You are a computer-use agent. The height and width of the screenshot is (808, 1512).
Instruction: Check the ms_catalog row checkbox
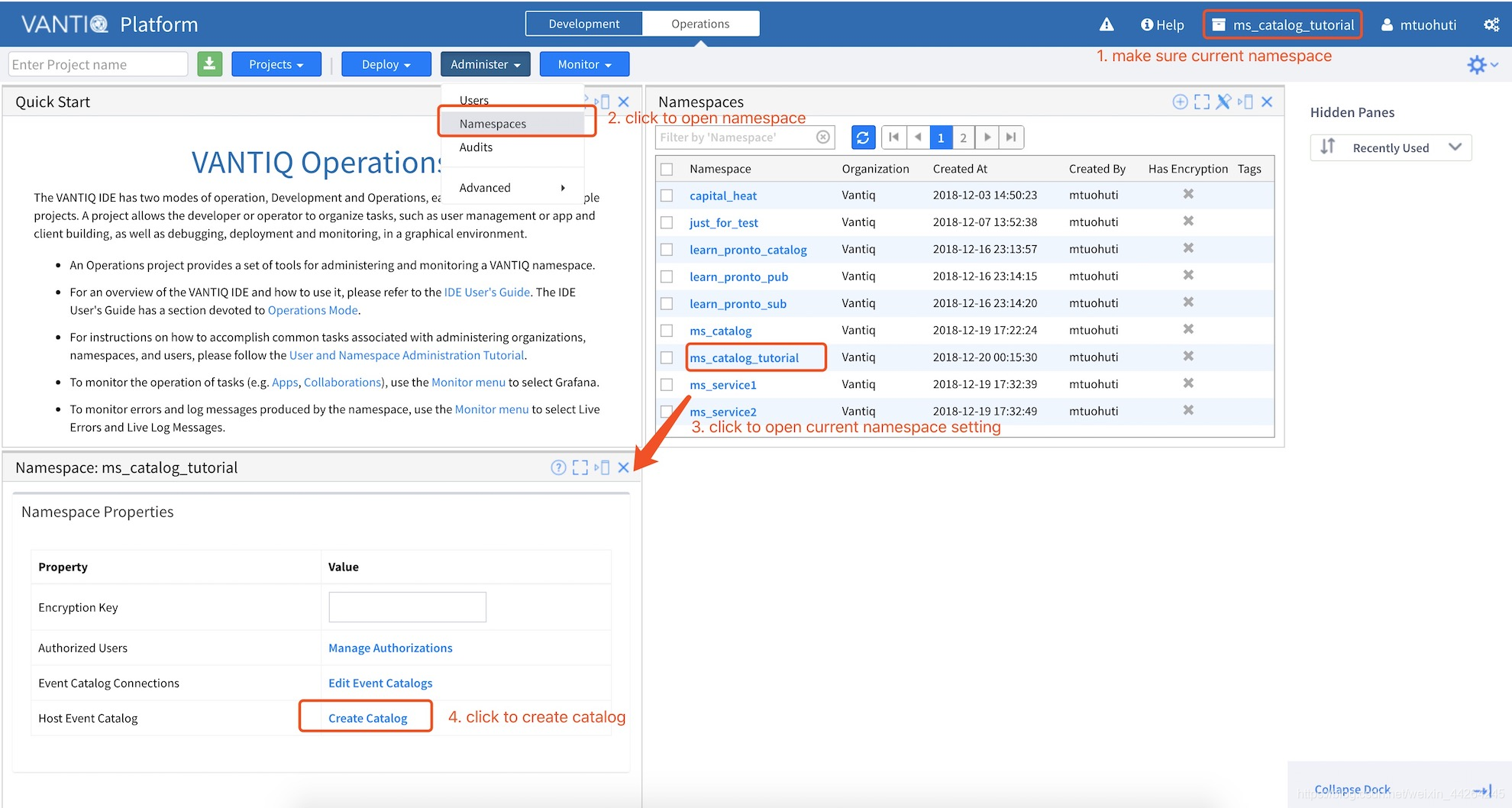click(667, 331)
